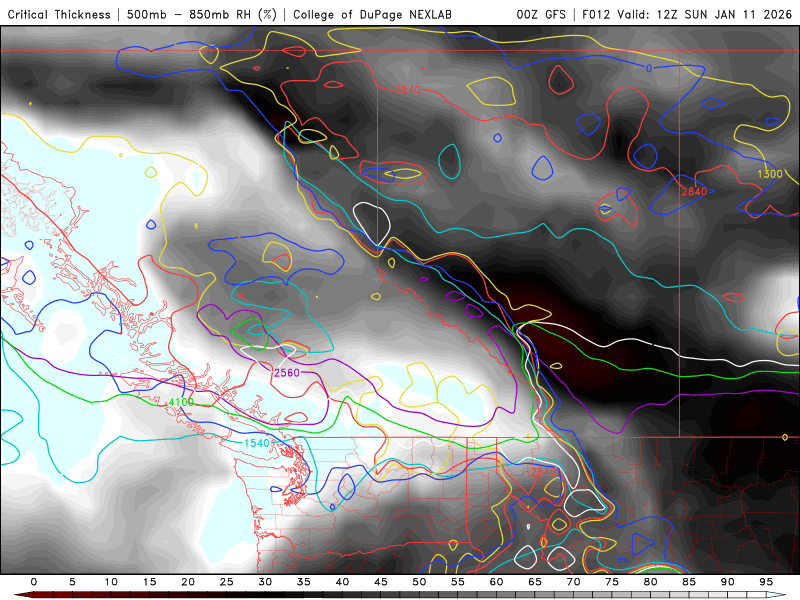Click the "70" tick on the color scale
This screenshot has height=600, width=800.
click(x=573, y=582)
